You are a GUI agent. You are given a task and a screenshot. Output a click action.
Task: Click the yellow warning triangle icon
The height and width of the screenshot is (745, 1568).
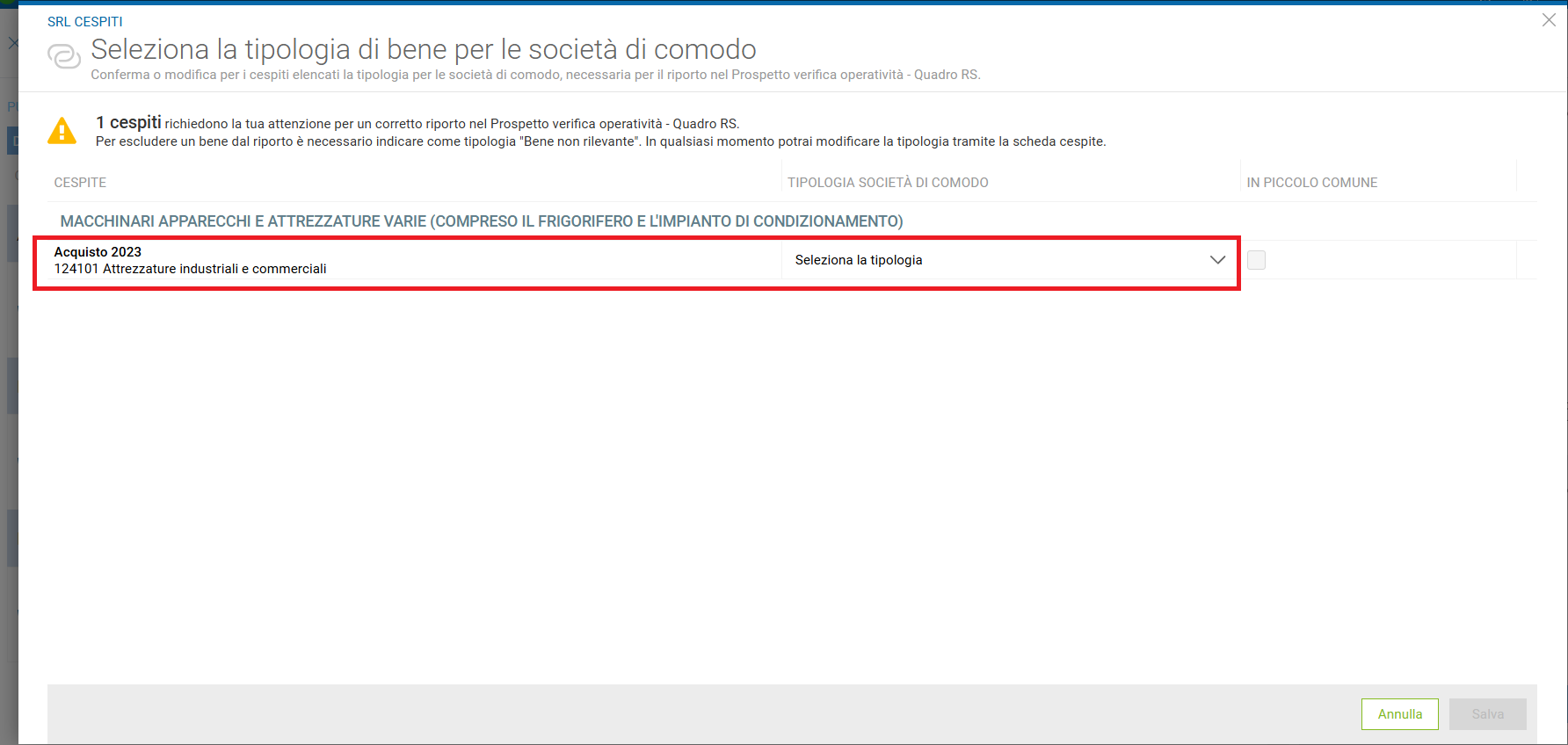[62, 130]
